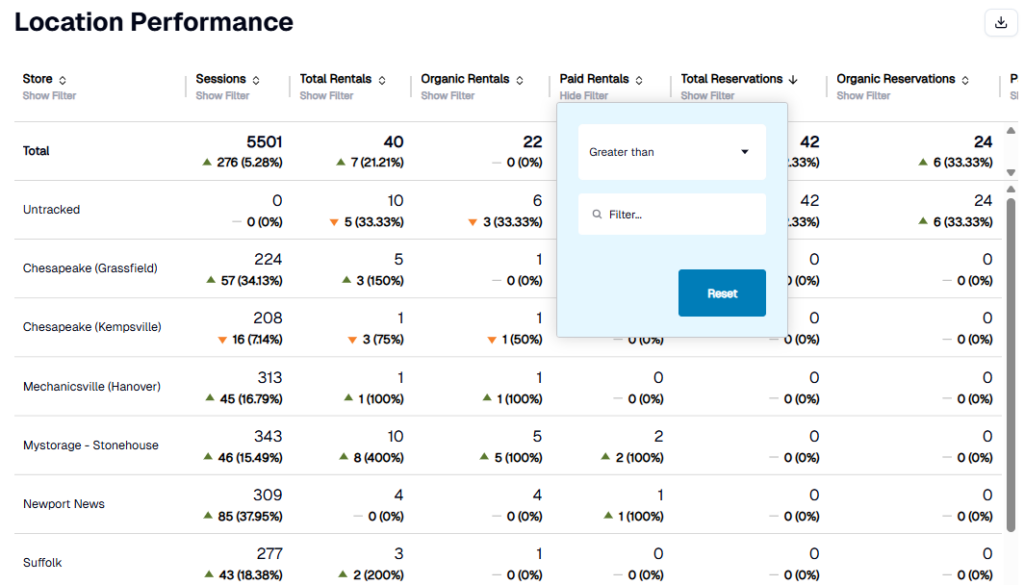This screenshot has height=585, width=1024.
Task: Click Stonehouse sessions value 343
Action: (x=268, y=436)
